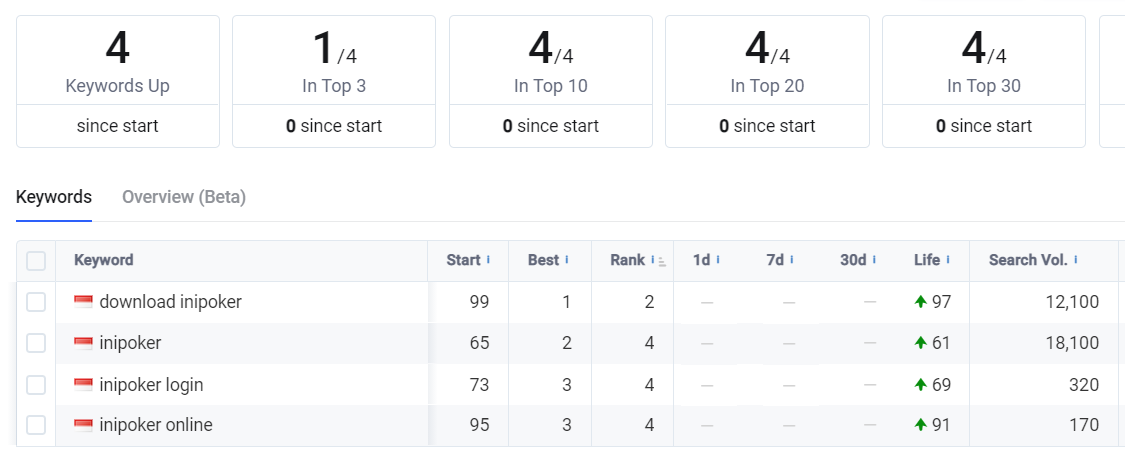Viewport: 1125px width, 453px height.
Task: Open the 'inipoker' keyword row link
Action: coord(130,343)
